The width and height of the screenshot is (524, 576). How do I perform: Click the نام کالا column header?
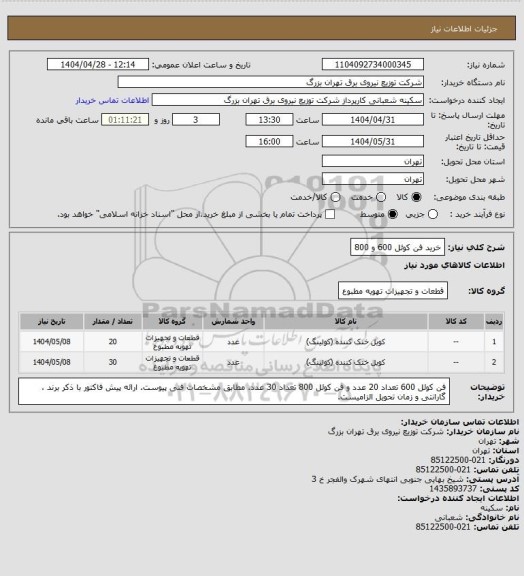click(x=346, y=321)
